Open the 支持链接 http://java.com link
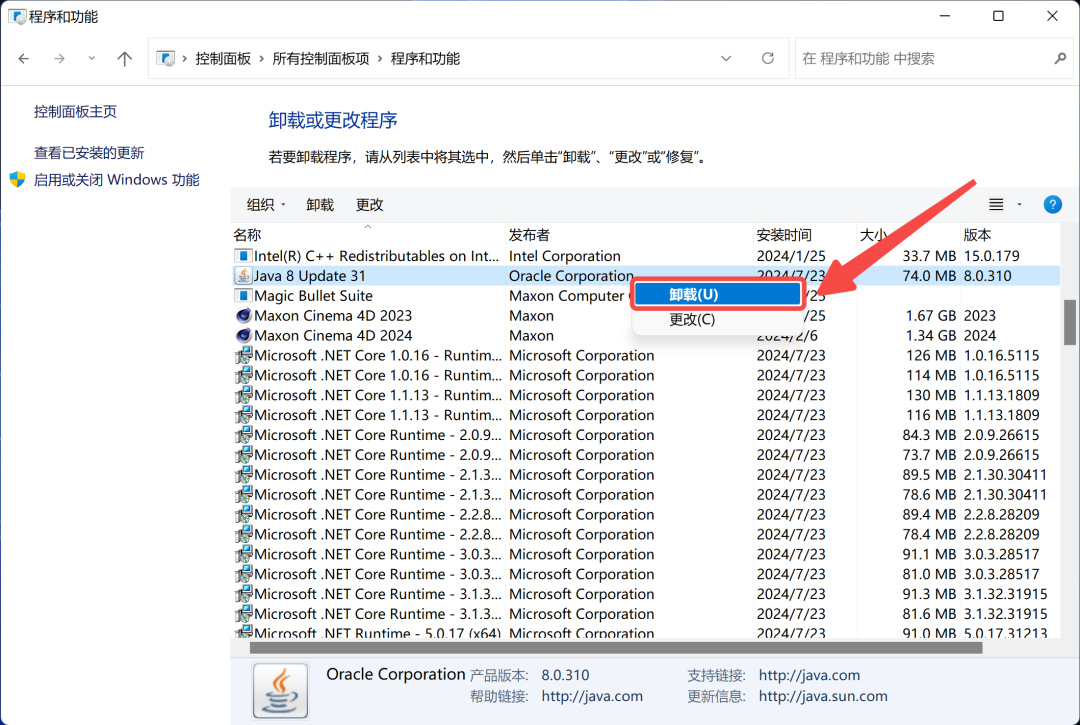 tap(809, 675)
